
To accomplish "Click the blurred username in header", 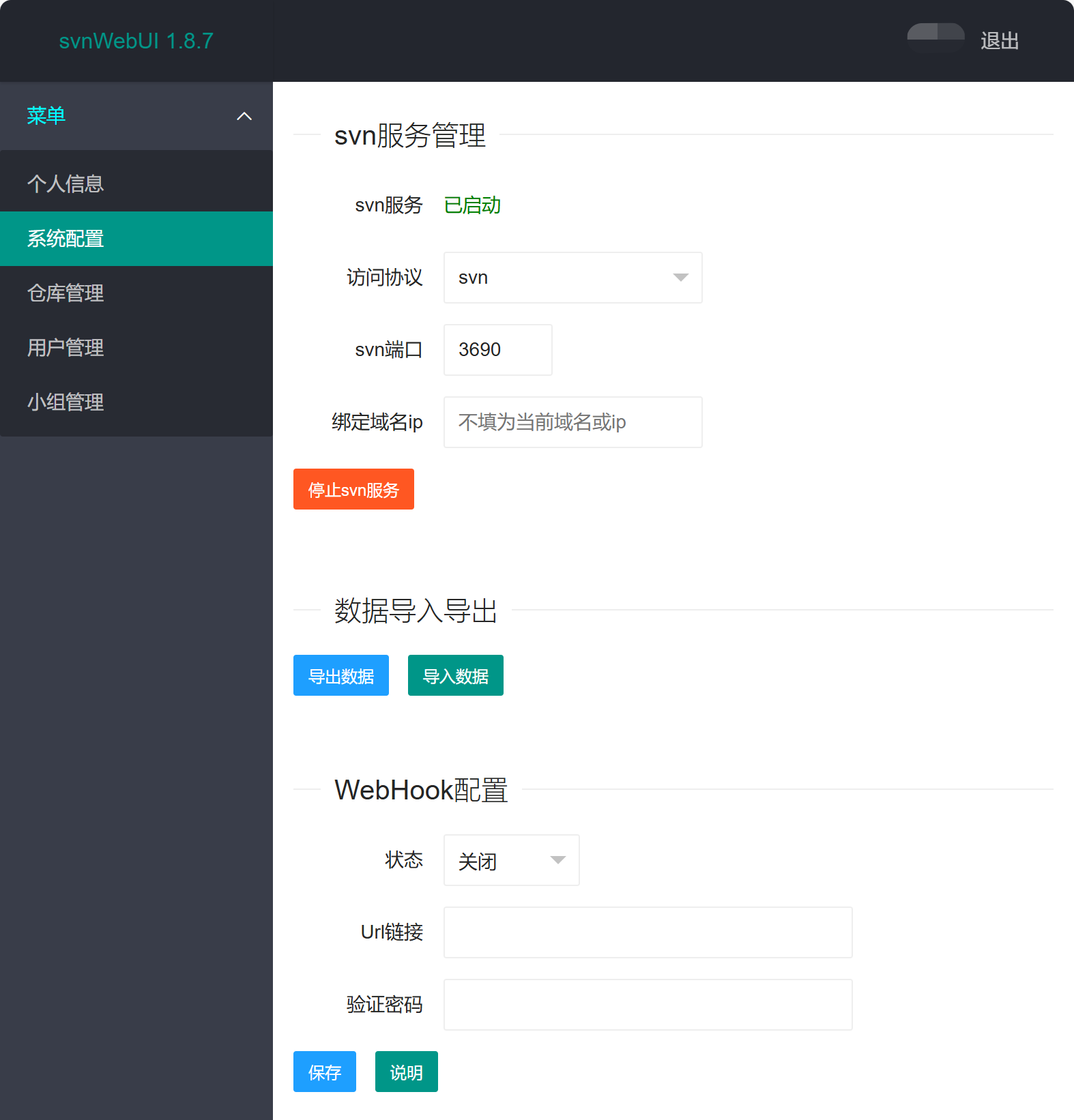I will click(935, 37).
